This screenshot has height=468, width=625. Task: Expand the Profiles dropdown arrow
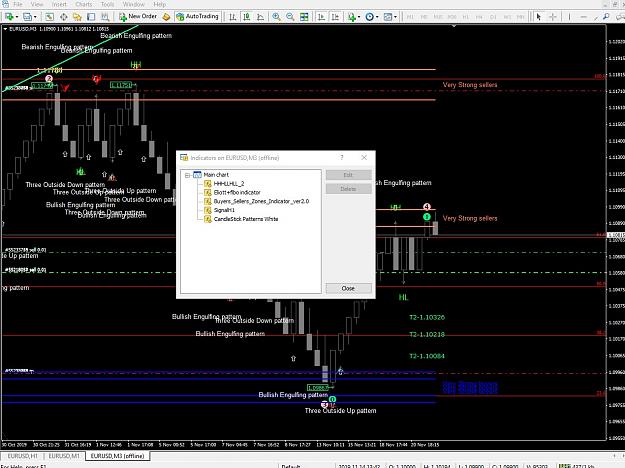click(x=35, y=17)
